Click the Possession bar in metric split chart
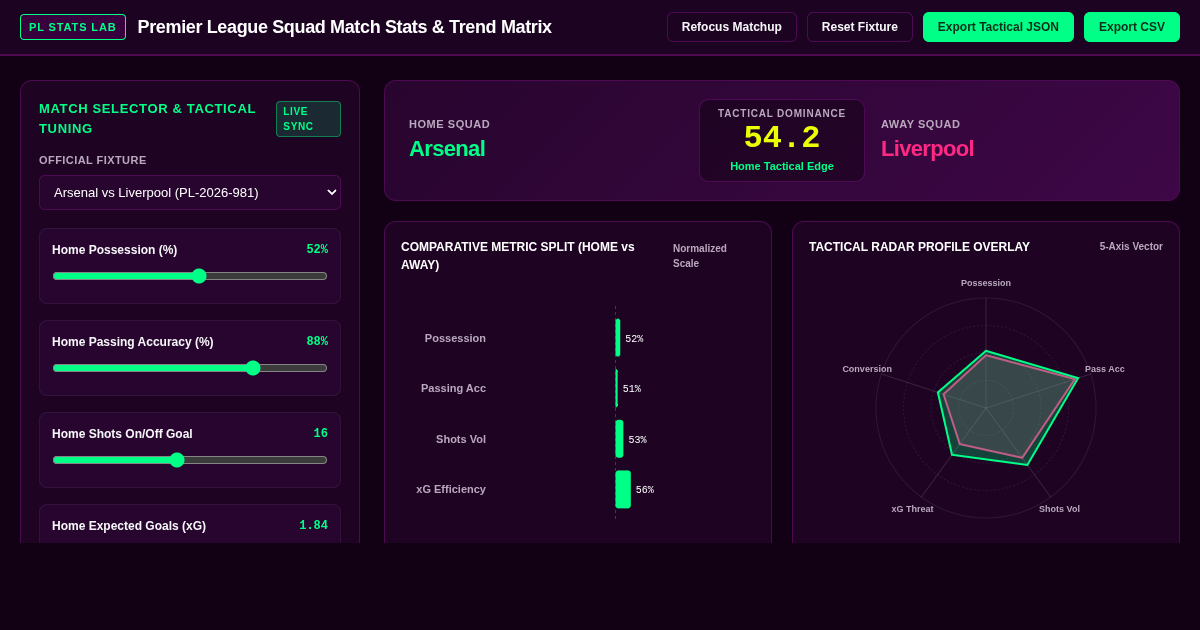 (x=618, y=338)
